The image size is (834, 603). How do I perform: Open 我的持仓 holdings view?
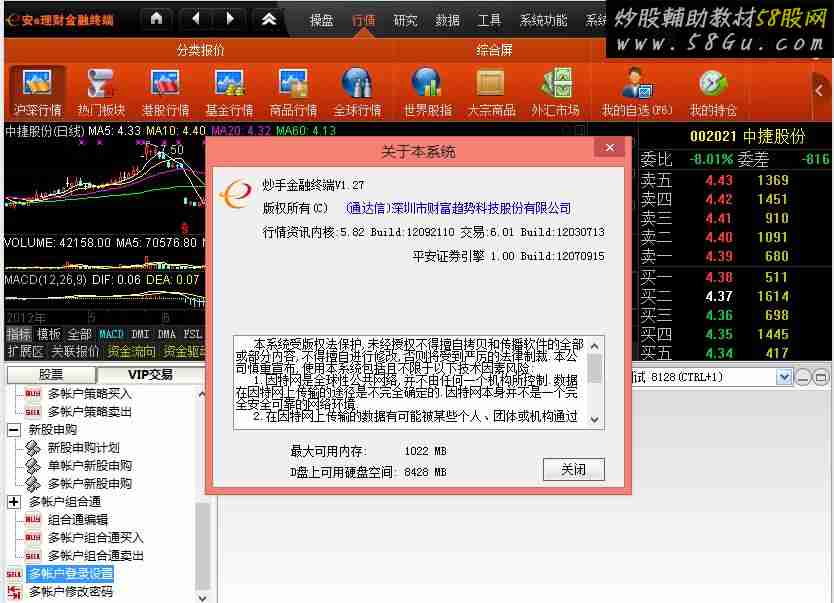pyautogui.click(x=713, y=93)
